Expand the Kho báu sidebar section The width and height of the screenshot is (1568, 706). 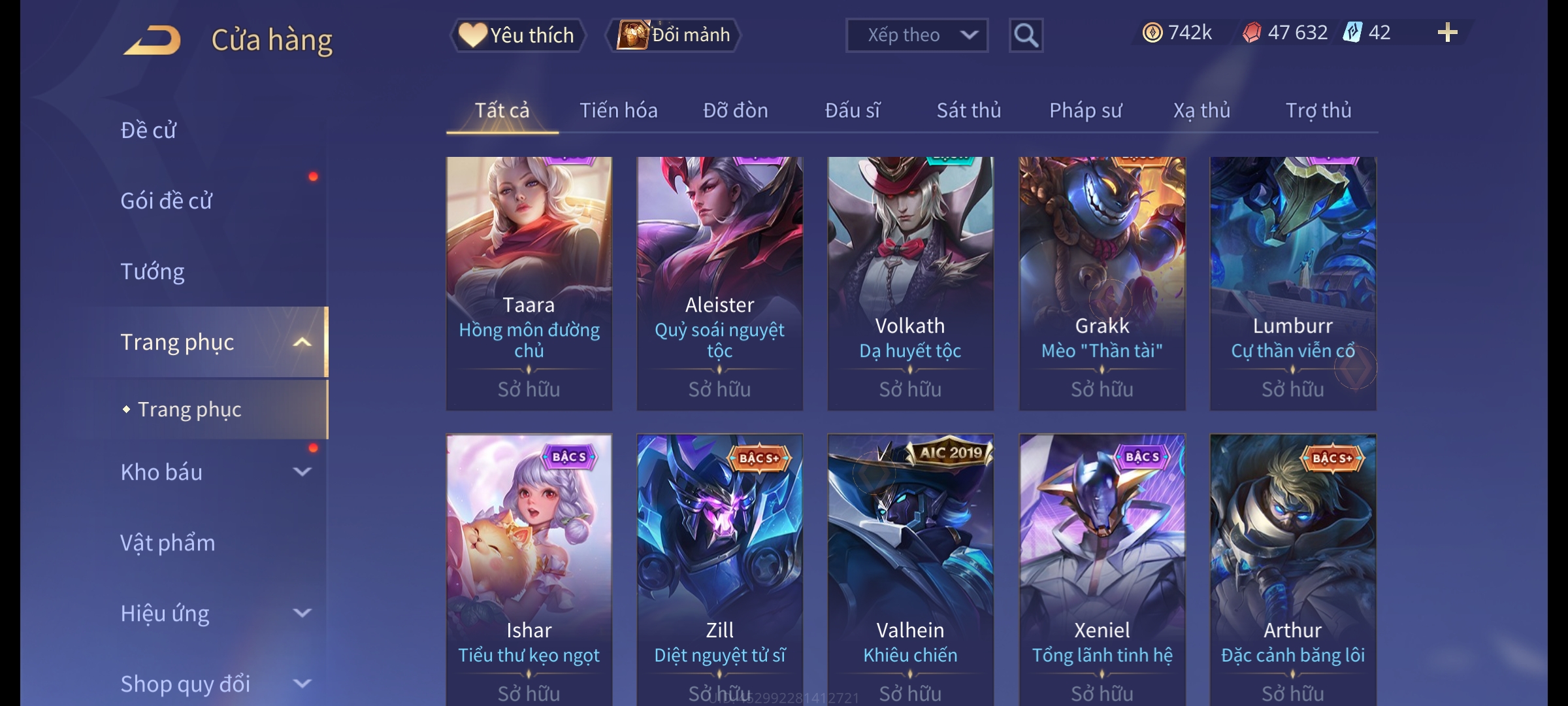pos(302,471)
